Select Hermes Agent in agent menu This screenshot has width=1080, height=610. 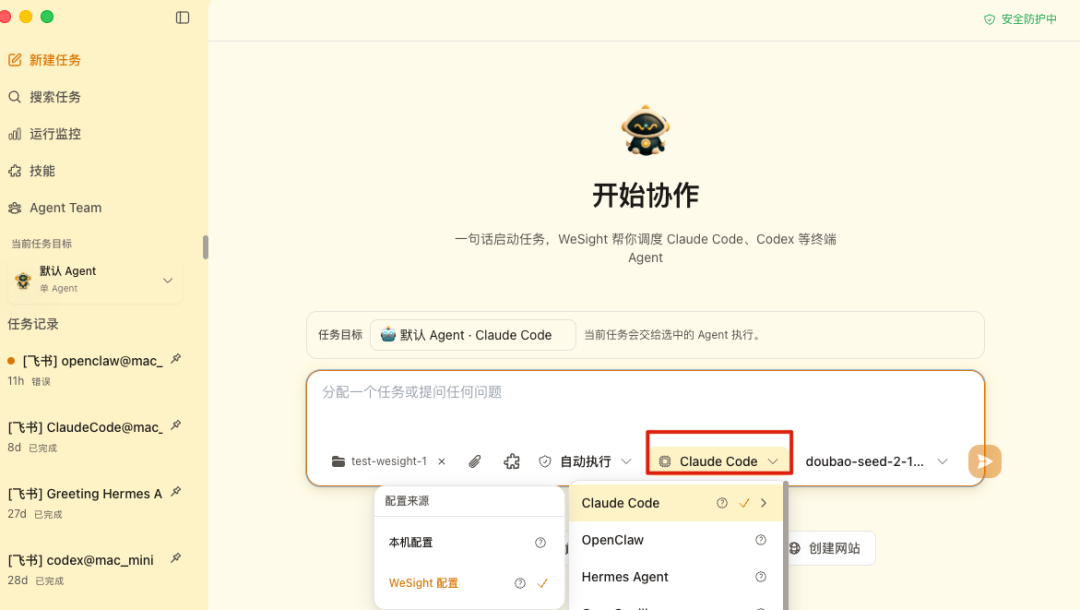click(x=676, y=577)
